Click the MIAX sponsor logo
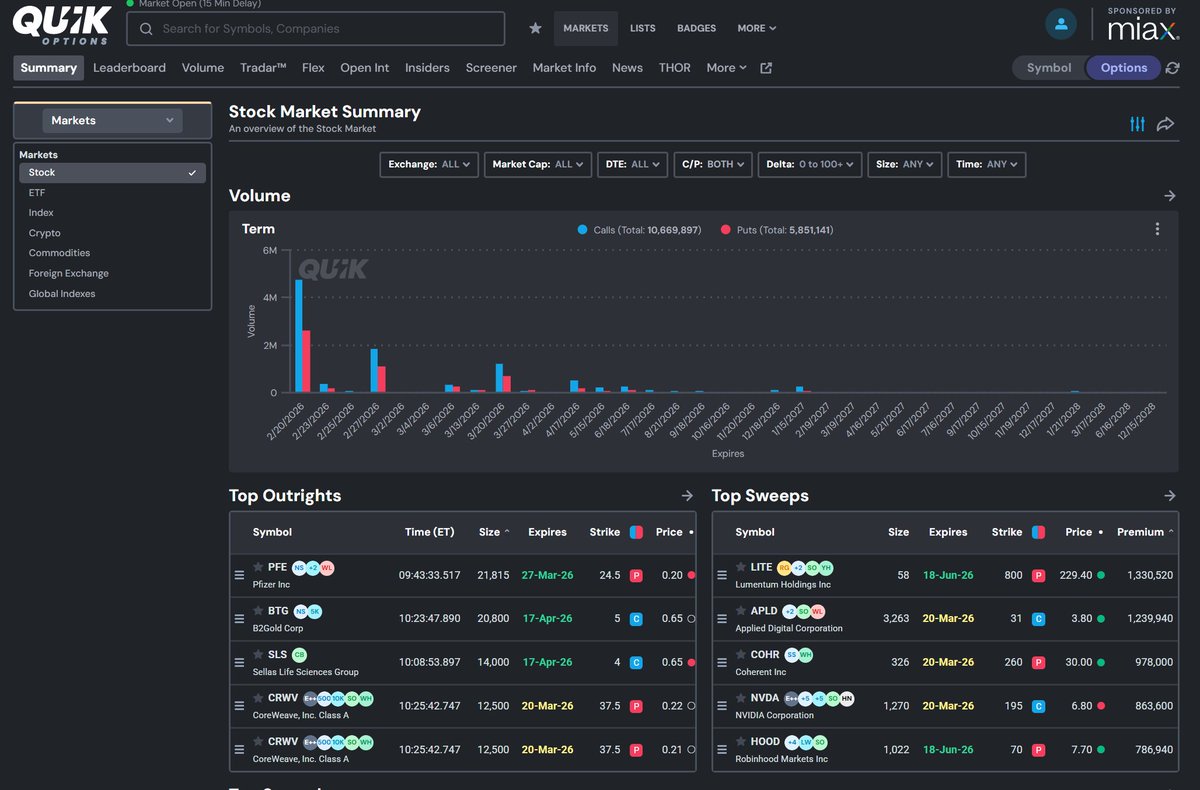 (1143, 26)
